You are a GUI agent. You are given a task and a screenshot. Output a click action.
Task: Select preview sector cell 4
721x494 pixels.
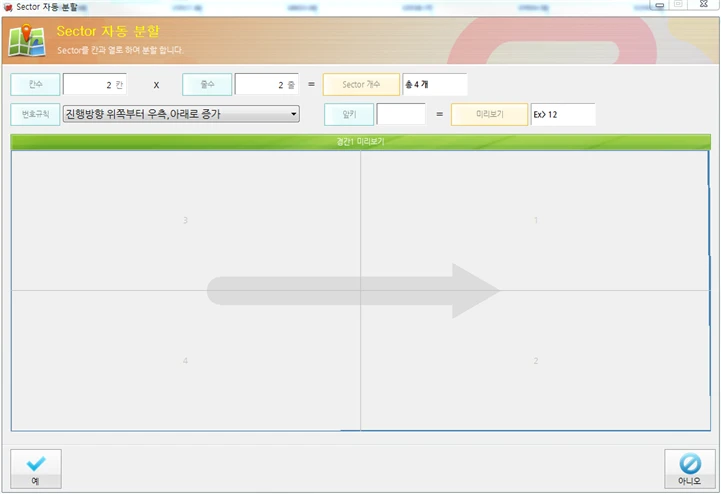click(x=186, y=361)
